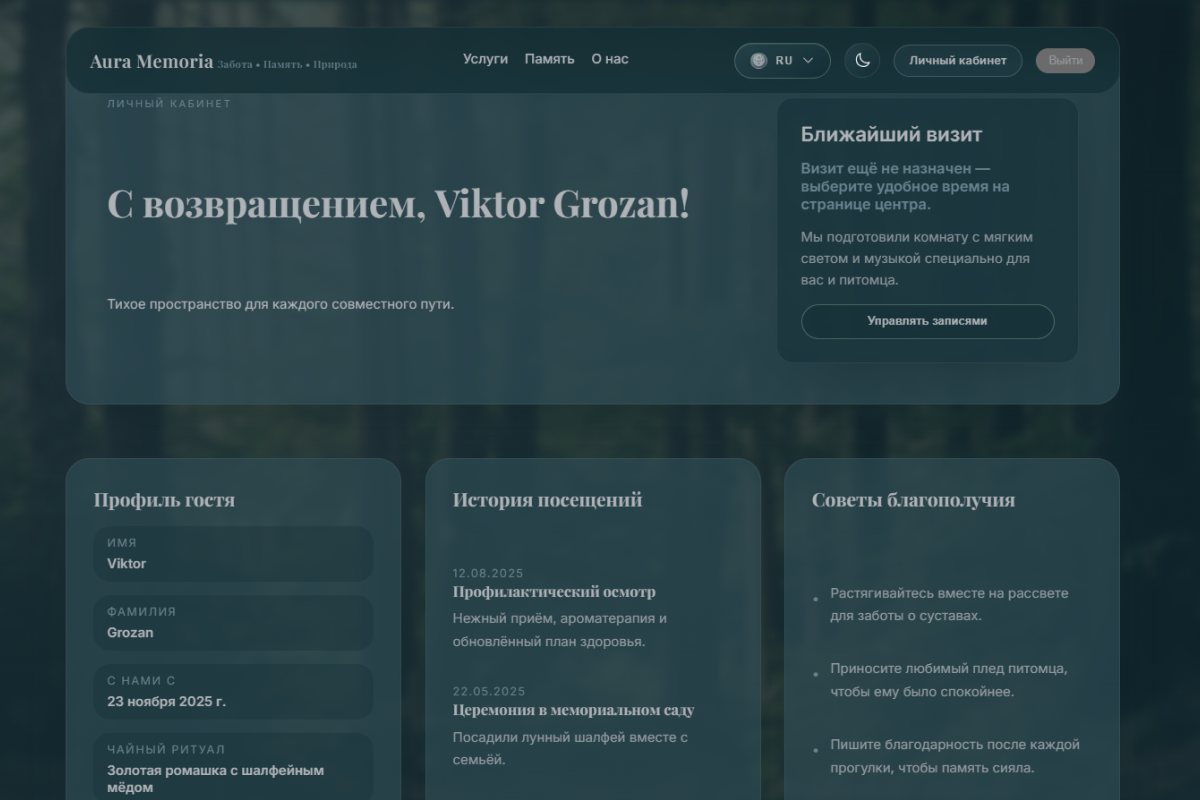1200x800 pixels.
Task: Click the tip about the pet's favorite blanket
Action: pos(948,680)
